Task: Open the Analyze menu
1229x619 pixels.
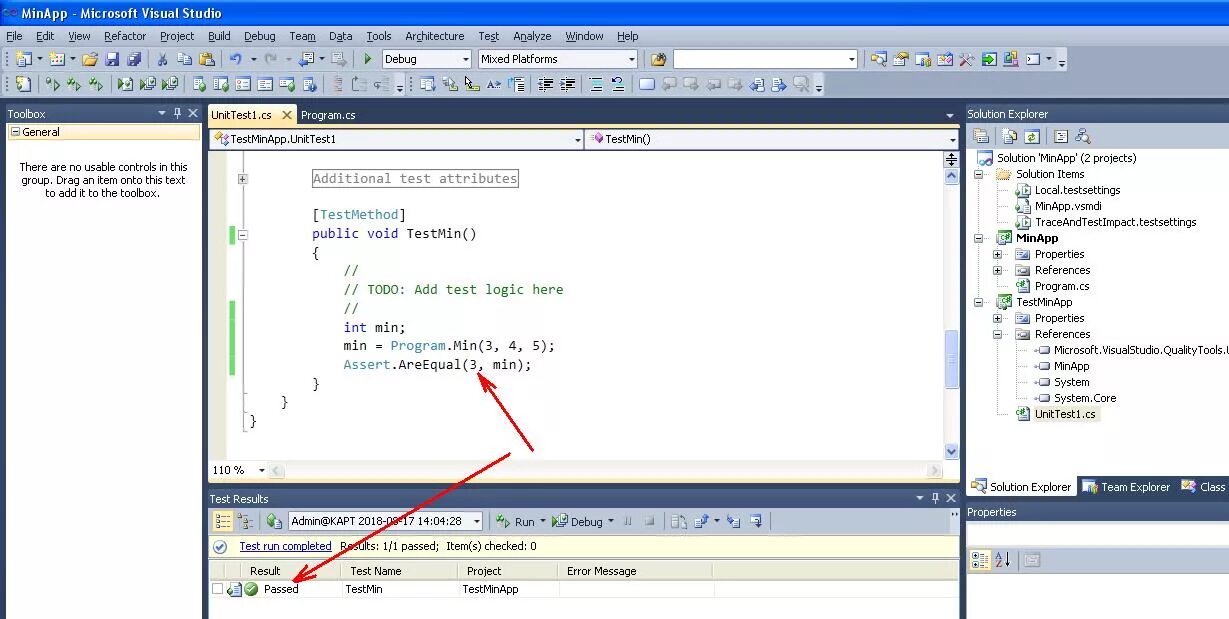Action: pyautogui.click(x=532, y=36)
